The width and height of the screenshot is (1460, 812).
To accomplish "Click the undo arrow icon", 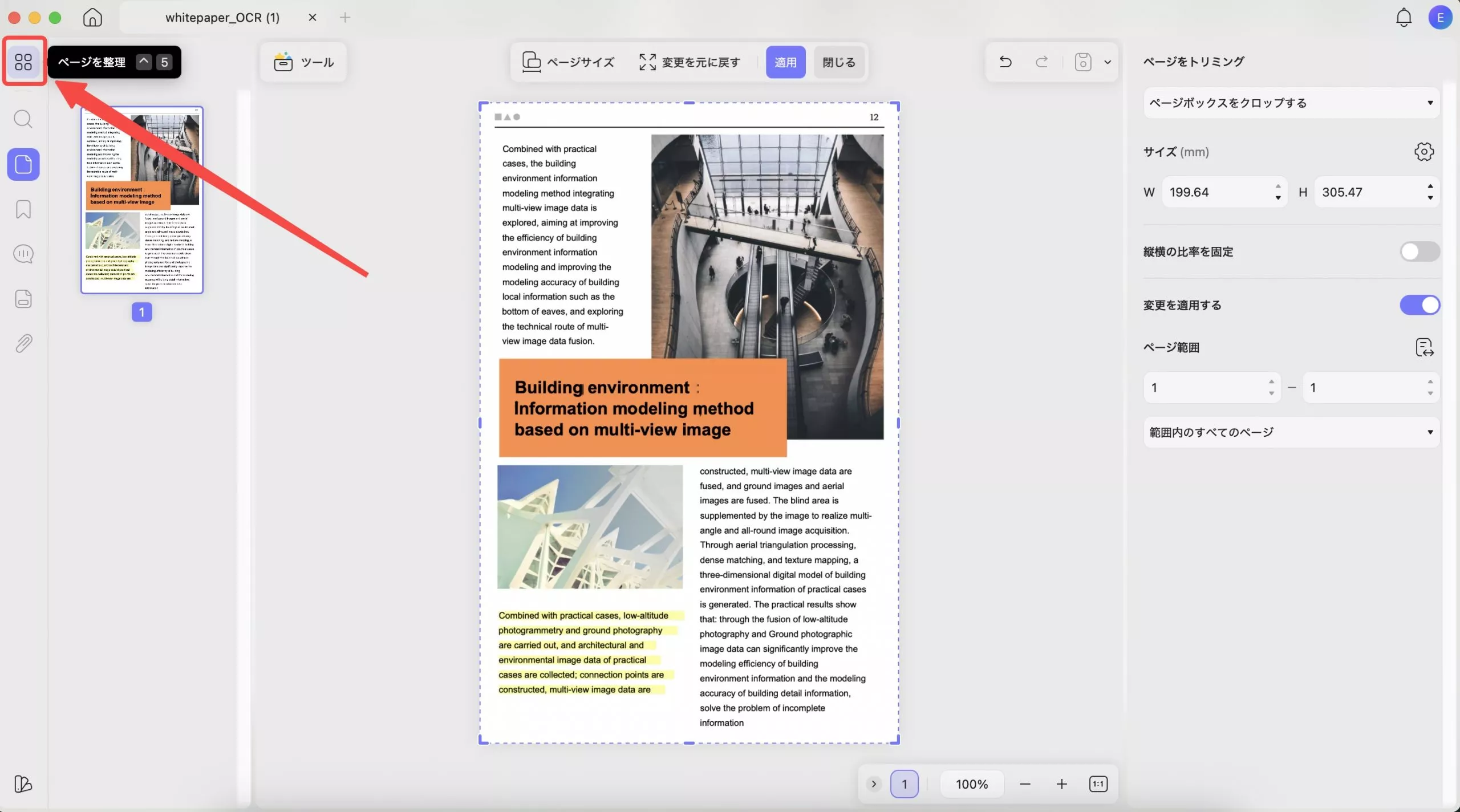I will [x=1005, y=62].
